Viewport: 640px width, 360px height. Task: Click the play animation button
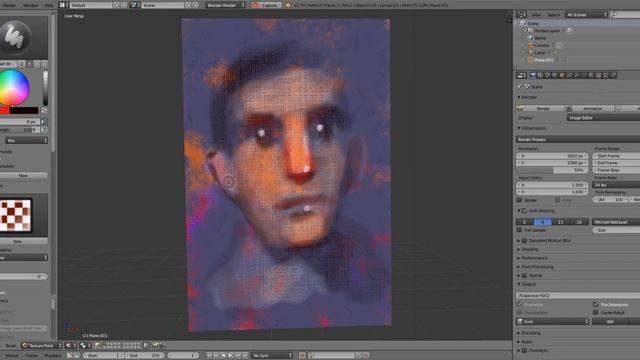(231, 356)
